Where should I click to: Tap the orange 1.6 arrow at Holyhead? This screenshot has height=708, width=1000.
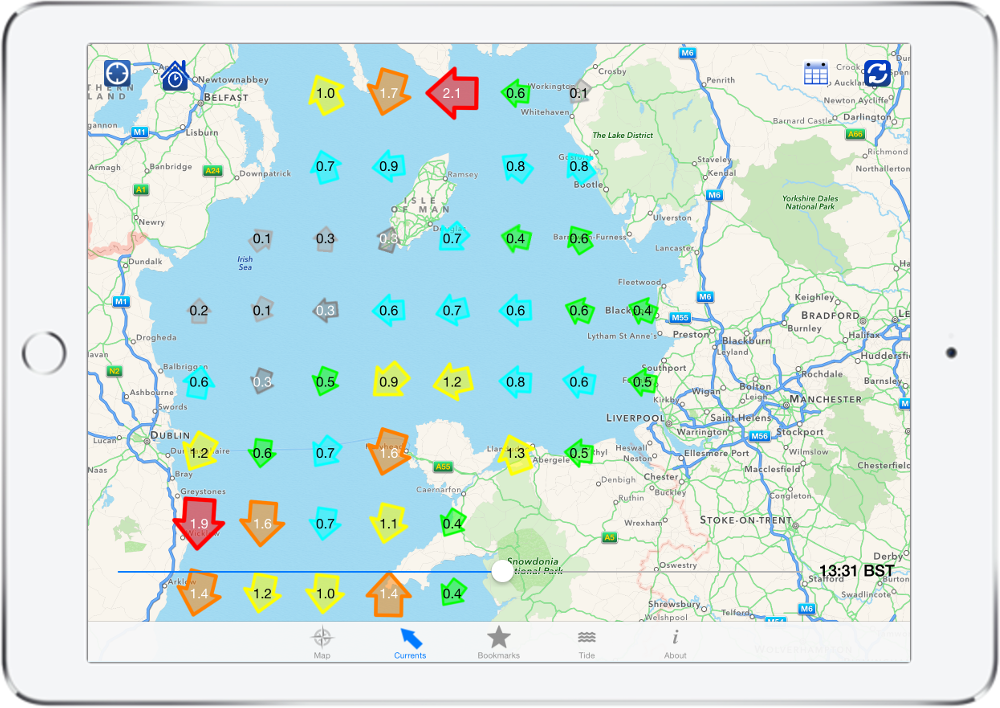coord(388,452)
